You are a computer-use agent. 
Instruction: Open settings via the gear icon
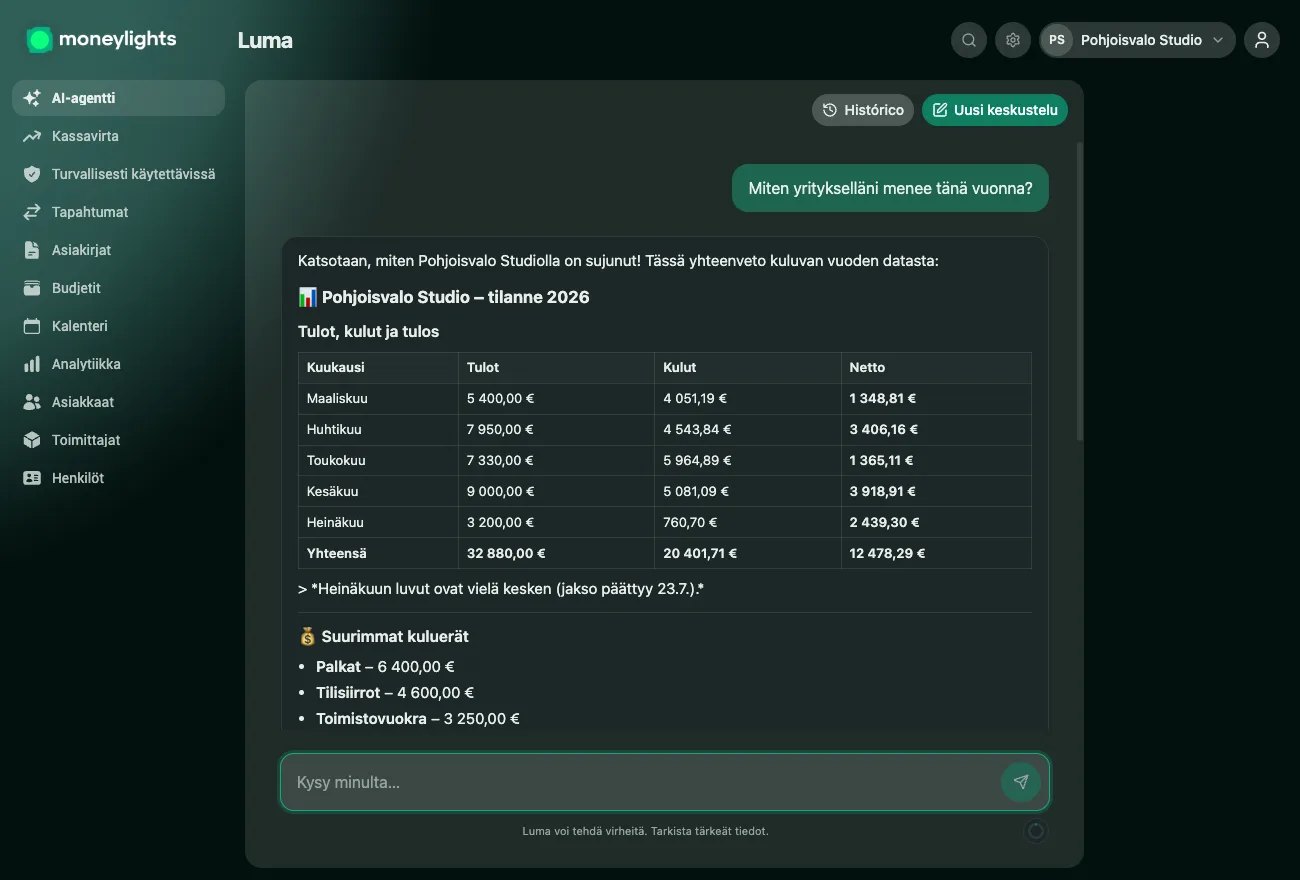point(1013,40)
